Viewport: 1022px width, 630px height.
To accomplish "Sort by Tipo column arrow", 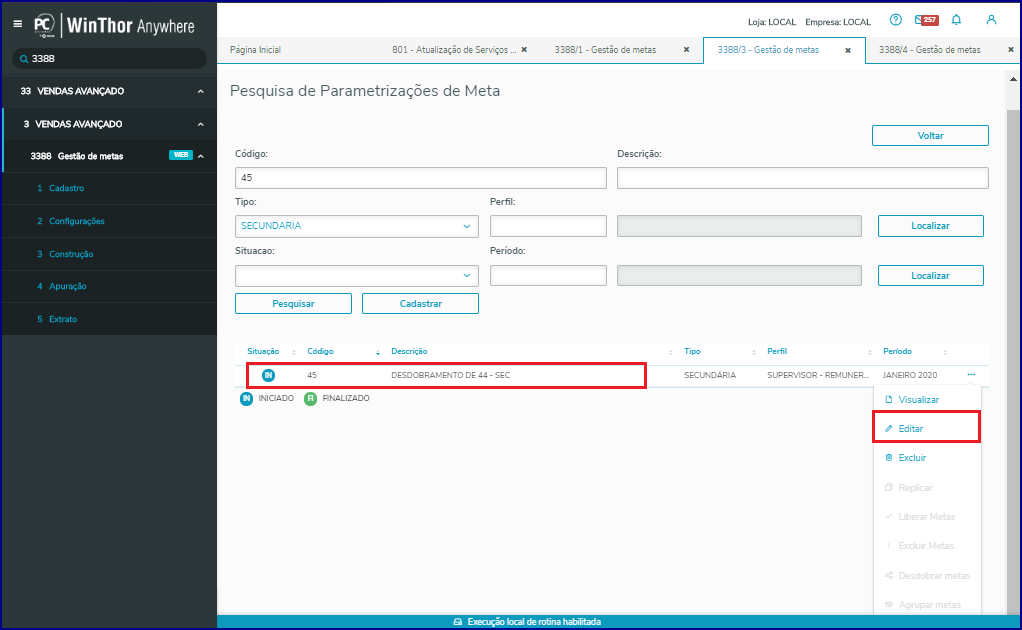I will point(754,352).
